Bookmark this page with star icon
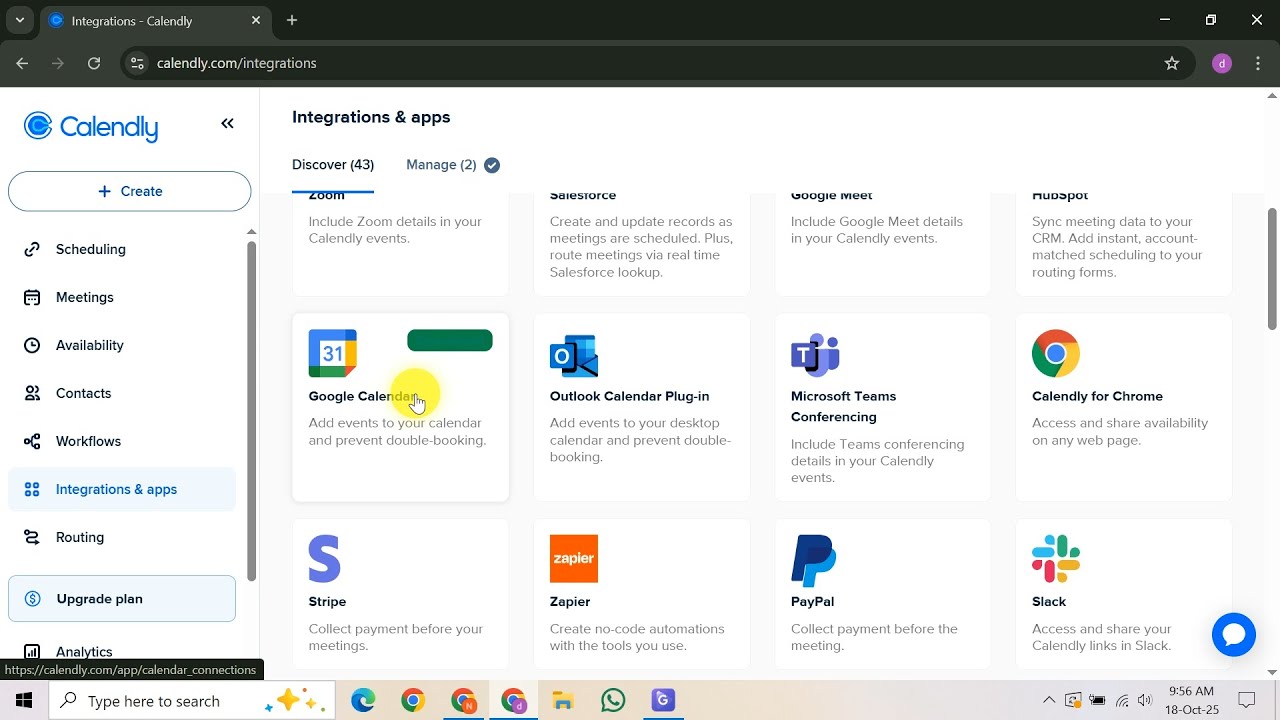This screenshot has height=720, width=1280. tap(1172, 63)
